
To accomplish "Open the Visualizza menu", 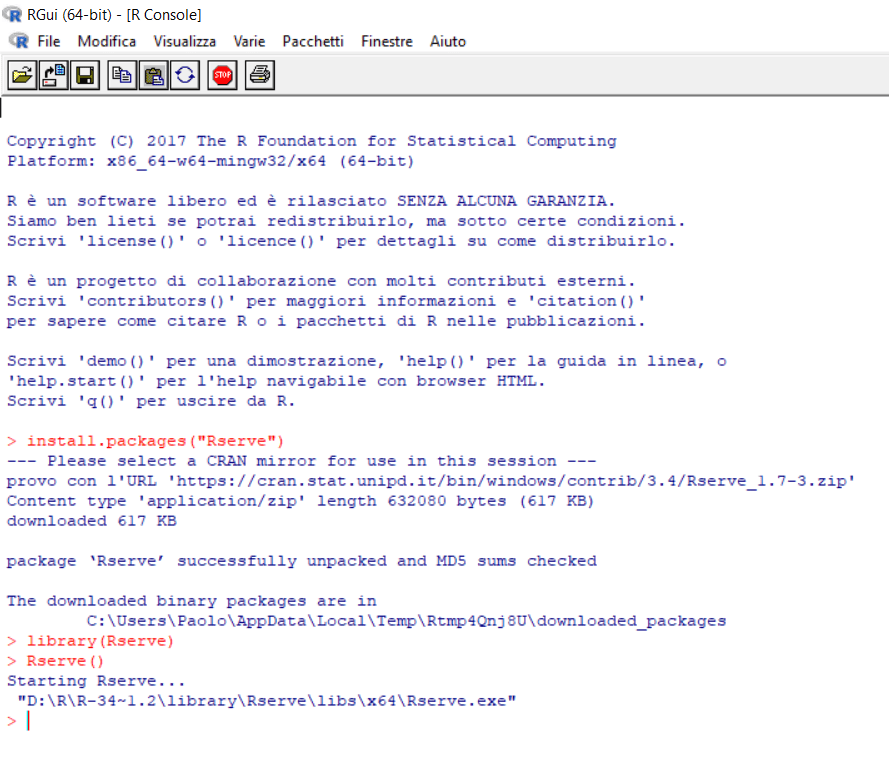I will [x=184, y=41].
